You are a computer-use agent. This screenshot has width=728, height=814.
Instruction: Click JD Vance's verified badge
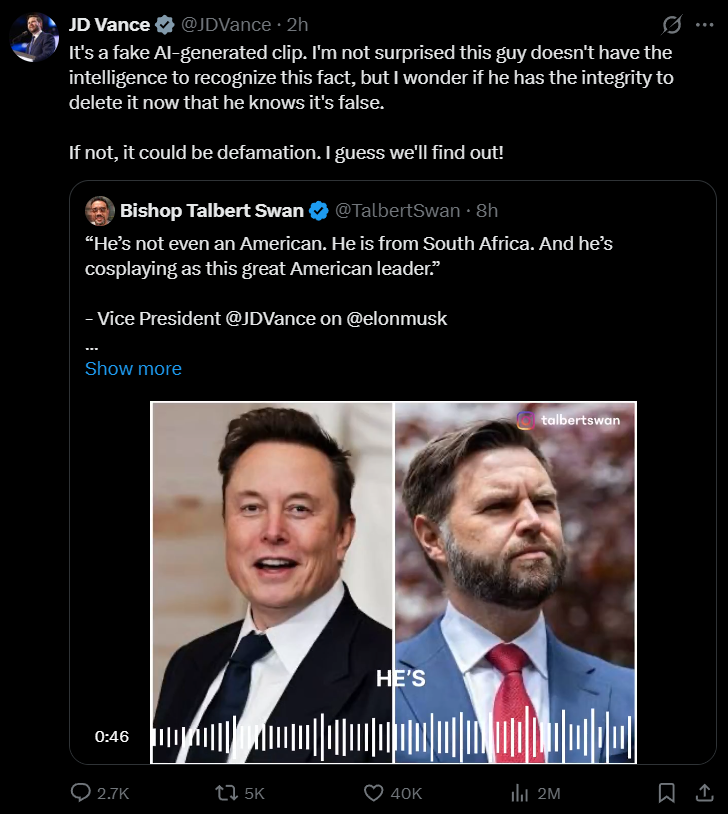coord(165,24)
